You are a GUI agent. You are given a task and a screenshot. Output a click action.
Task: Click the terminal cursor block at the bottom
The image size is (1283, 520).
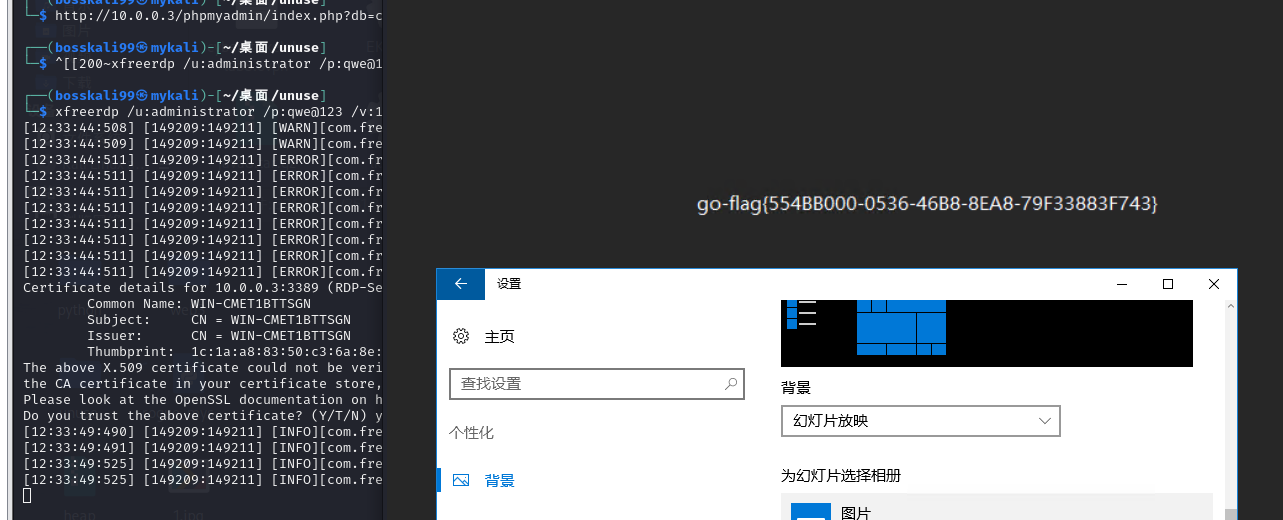[27, 496]
